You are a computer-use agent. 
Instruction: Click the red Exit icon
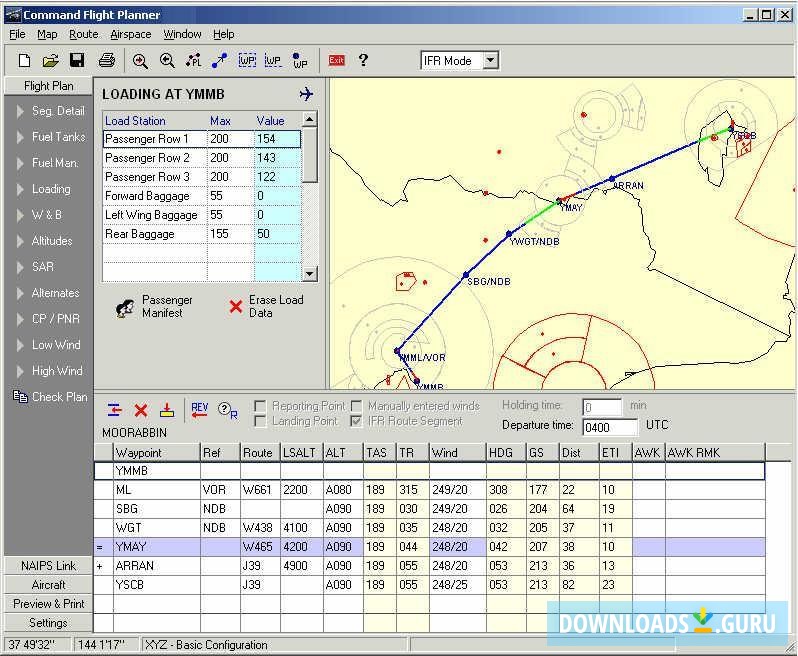click(336, 61)
